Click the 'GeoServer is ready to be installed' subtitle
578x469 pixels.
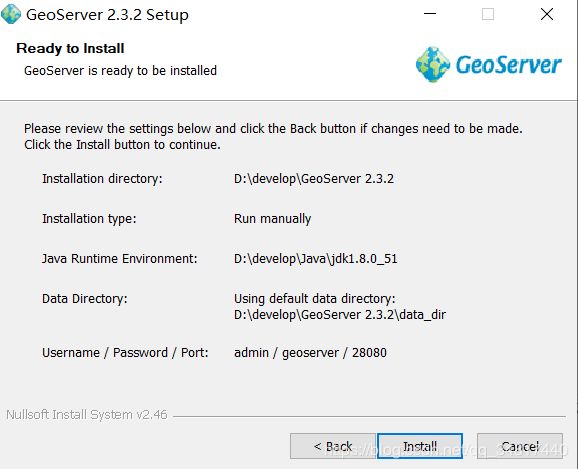tap(121, 70)
